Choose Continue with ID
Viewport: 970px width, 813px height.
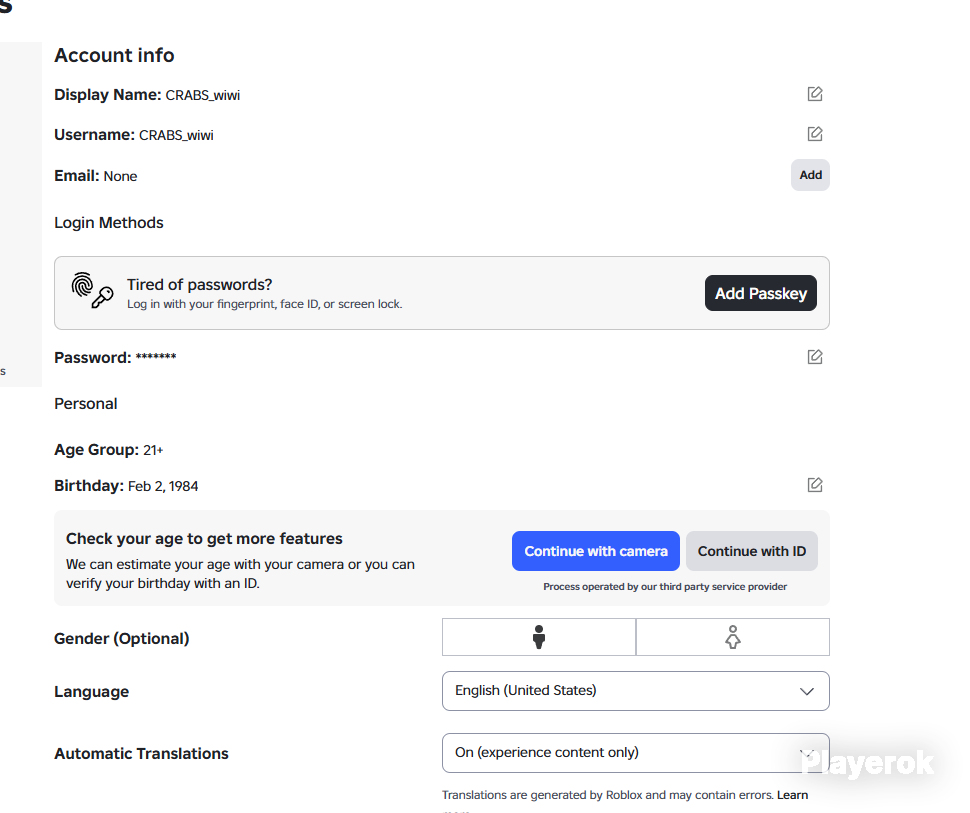click(752, 551)
